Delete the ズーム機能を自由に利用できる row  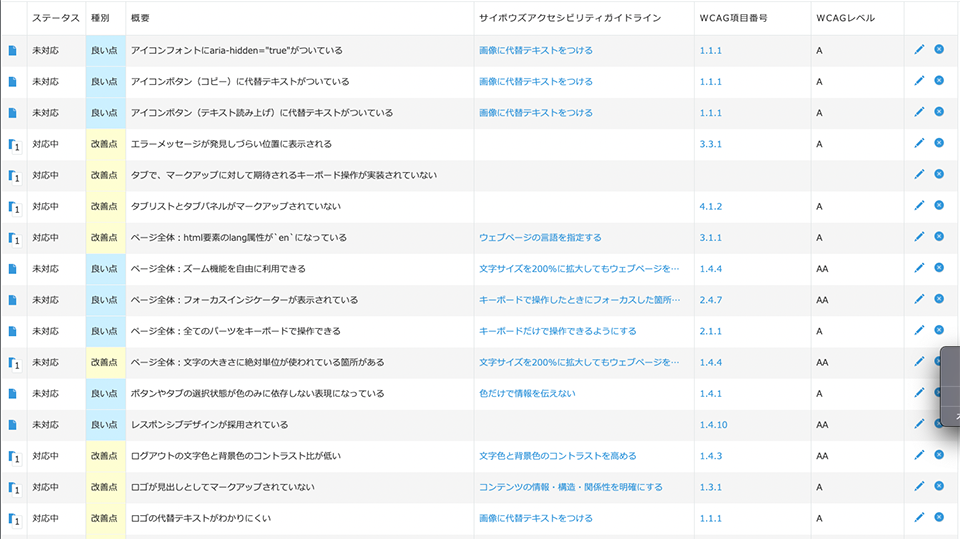click(939, 268)
